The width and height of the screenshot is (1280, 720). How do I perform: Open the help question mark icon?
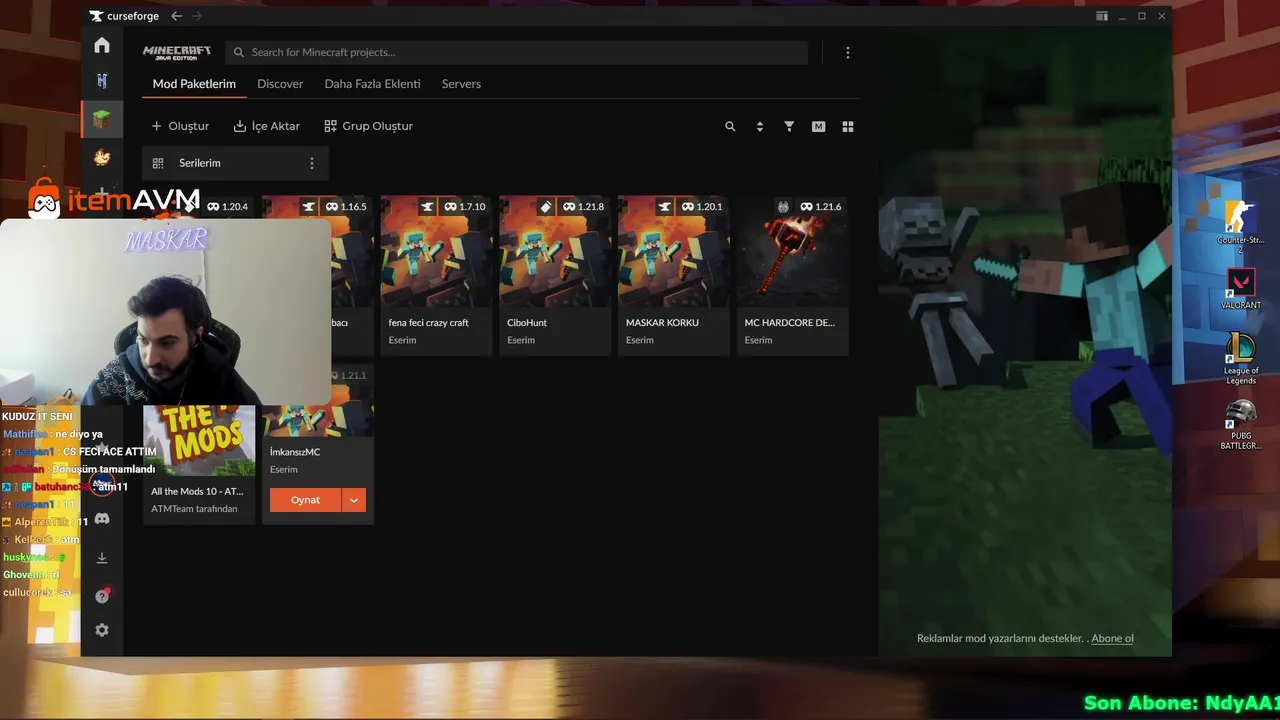(102, 596)
